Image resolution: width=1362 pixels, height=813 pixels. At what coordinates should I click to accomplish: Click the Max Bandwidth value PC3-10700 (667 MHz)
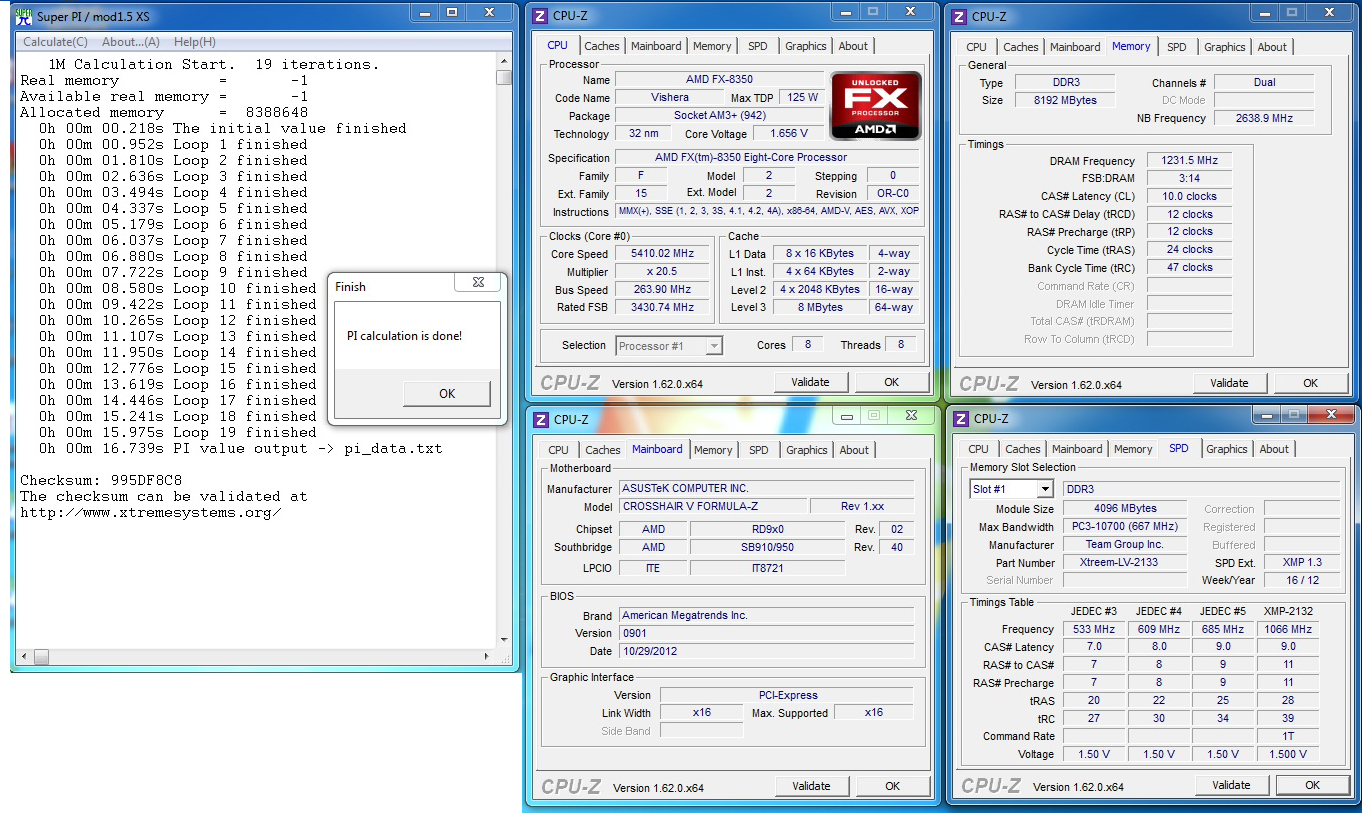pos(1125,527)
